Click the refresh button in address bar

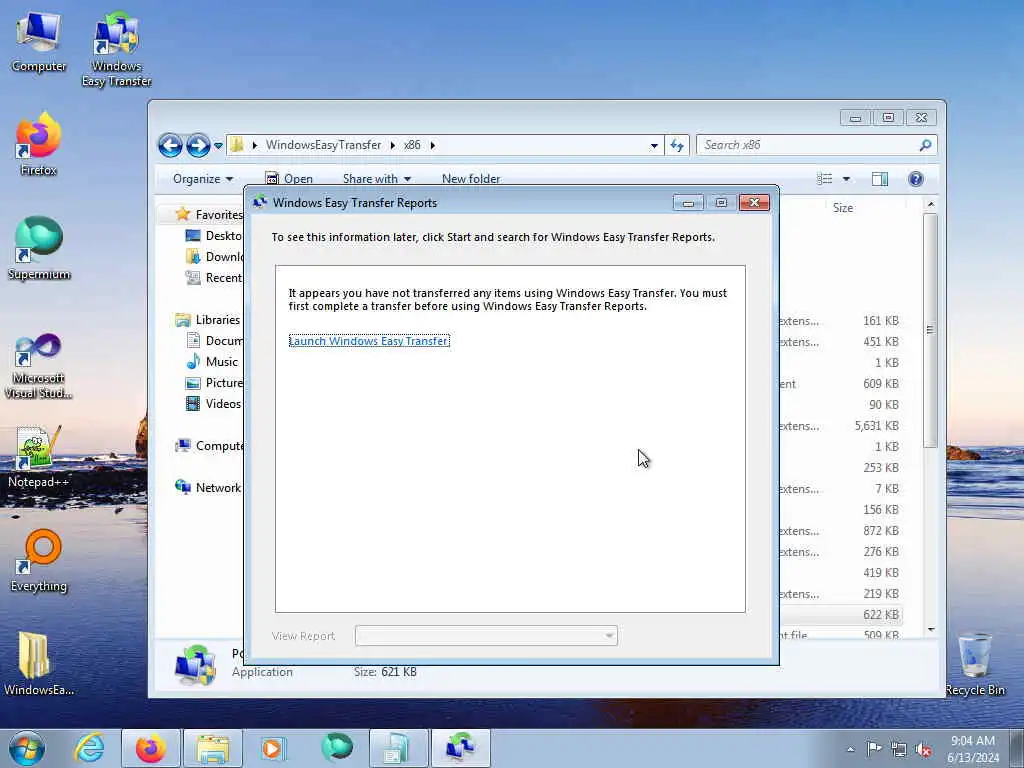677,145
